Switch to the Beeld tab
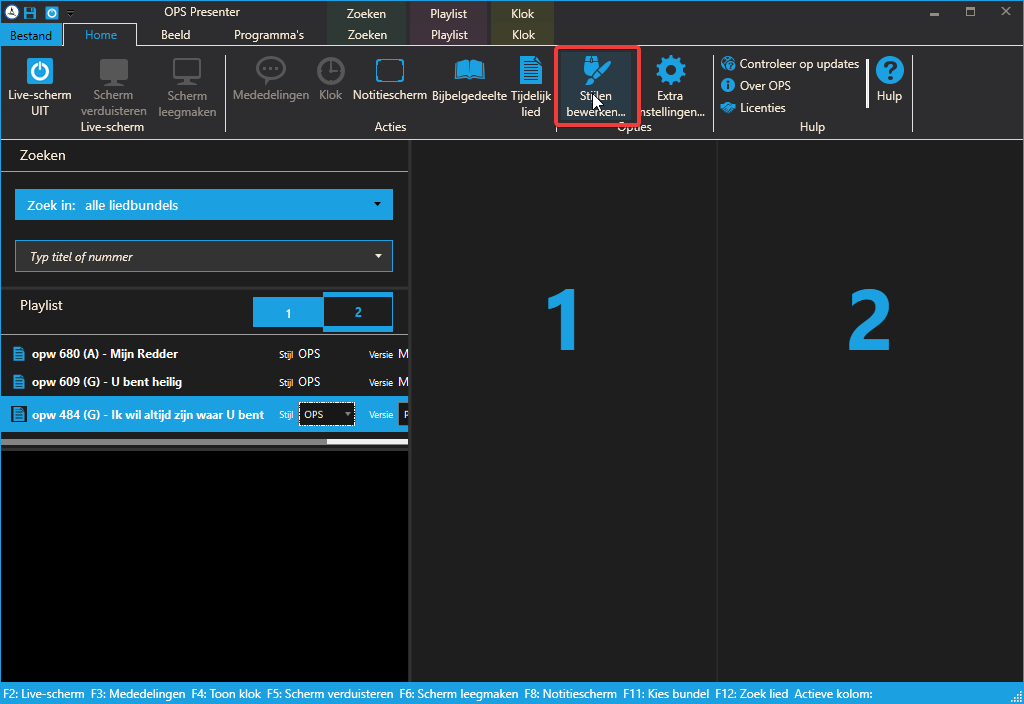 (x=176, y=35)
